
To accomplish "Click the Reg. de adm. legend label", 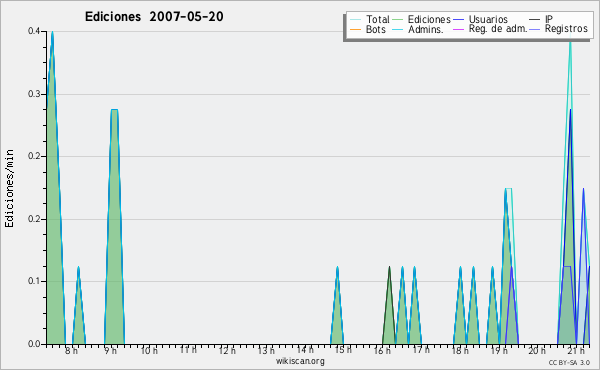I will coord(498,29).
